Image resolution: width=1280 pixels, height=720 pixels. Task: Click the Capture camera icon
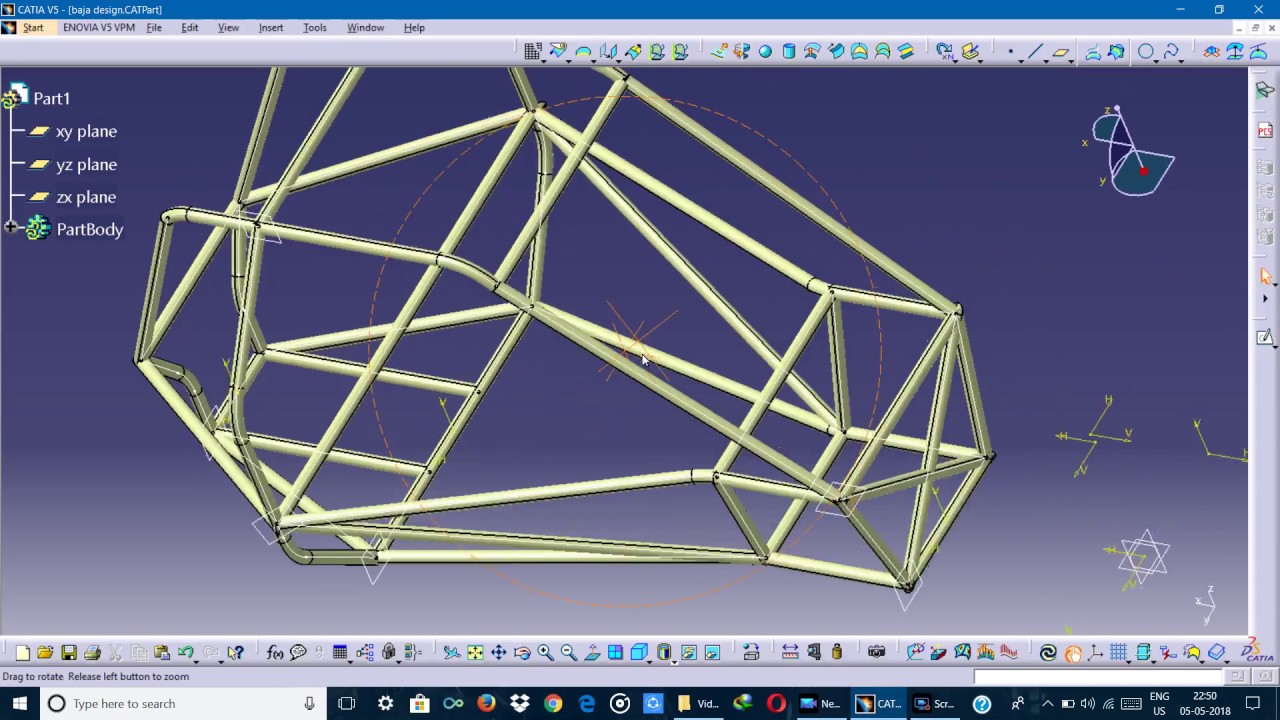pyautogui.click(x=876, y=653)
